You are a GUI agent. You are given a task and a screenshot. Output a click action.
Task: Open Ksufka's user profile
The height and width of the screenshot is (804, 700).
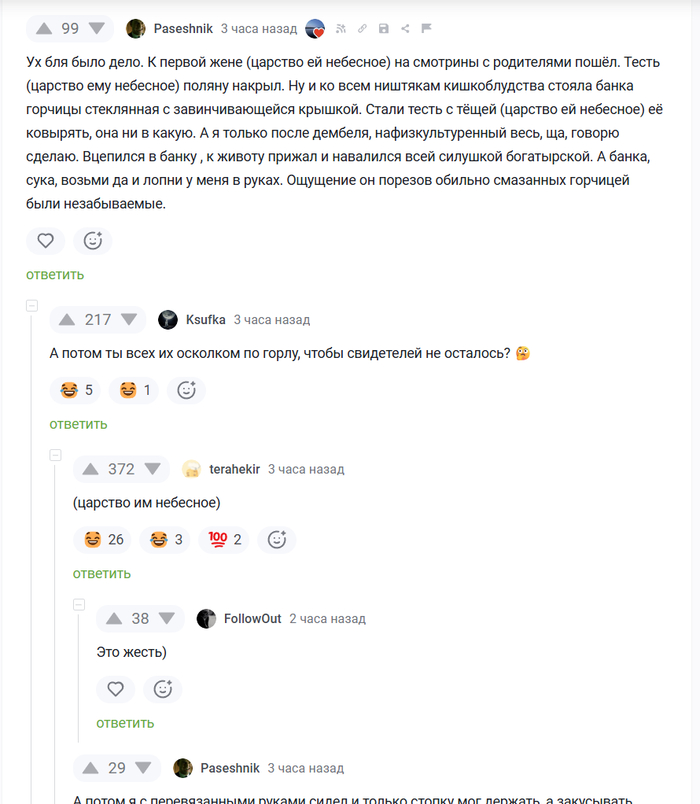206,319
